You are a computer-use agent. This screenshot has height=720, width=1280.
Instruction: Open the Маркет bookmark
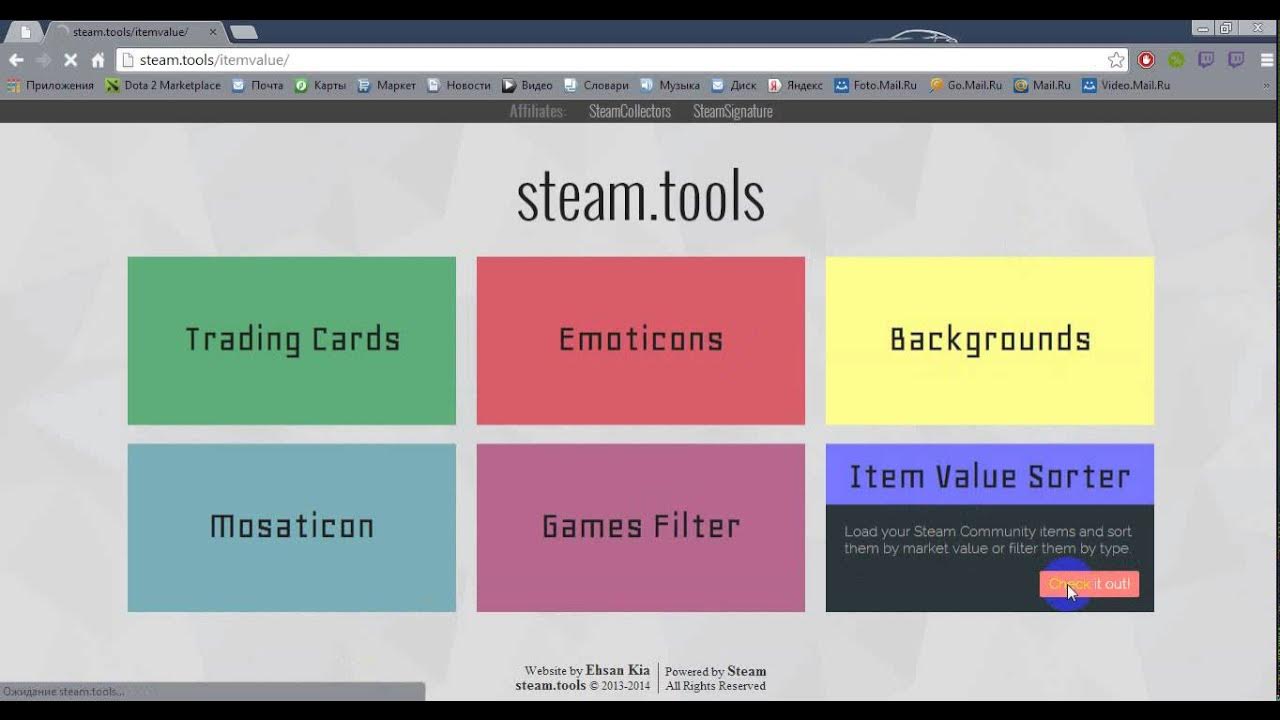click(x=386, y=85)
